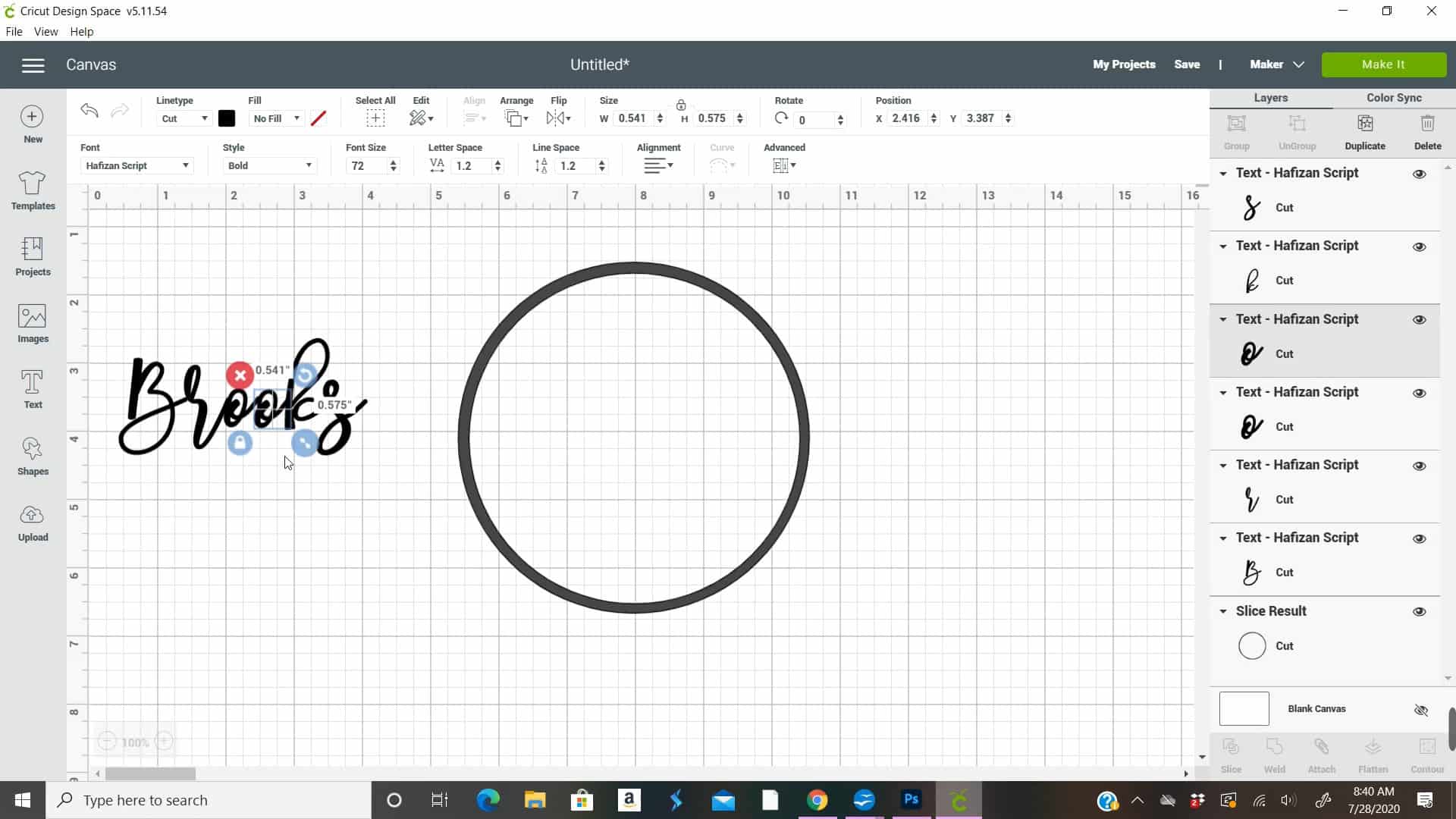Screen dimensions: 1456x819
Task: Click the lock handle on selected letter
Action: tap(240, 443)
